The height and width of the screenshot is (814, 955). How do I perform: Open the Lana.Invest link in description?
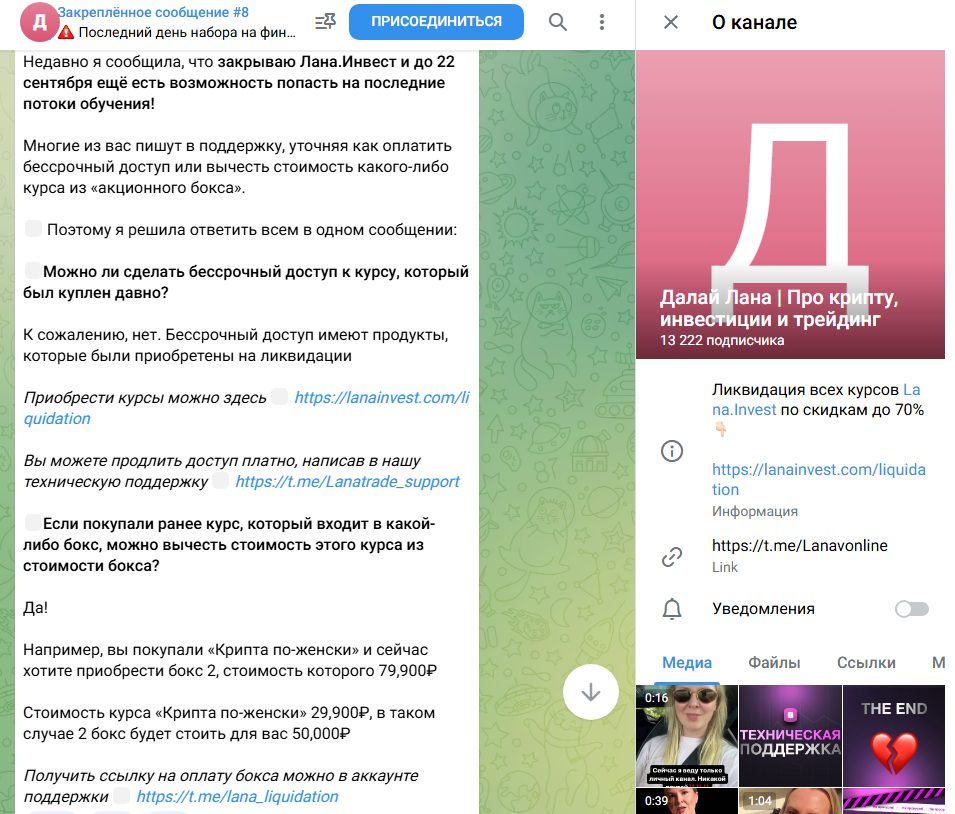tap(816, 400)
